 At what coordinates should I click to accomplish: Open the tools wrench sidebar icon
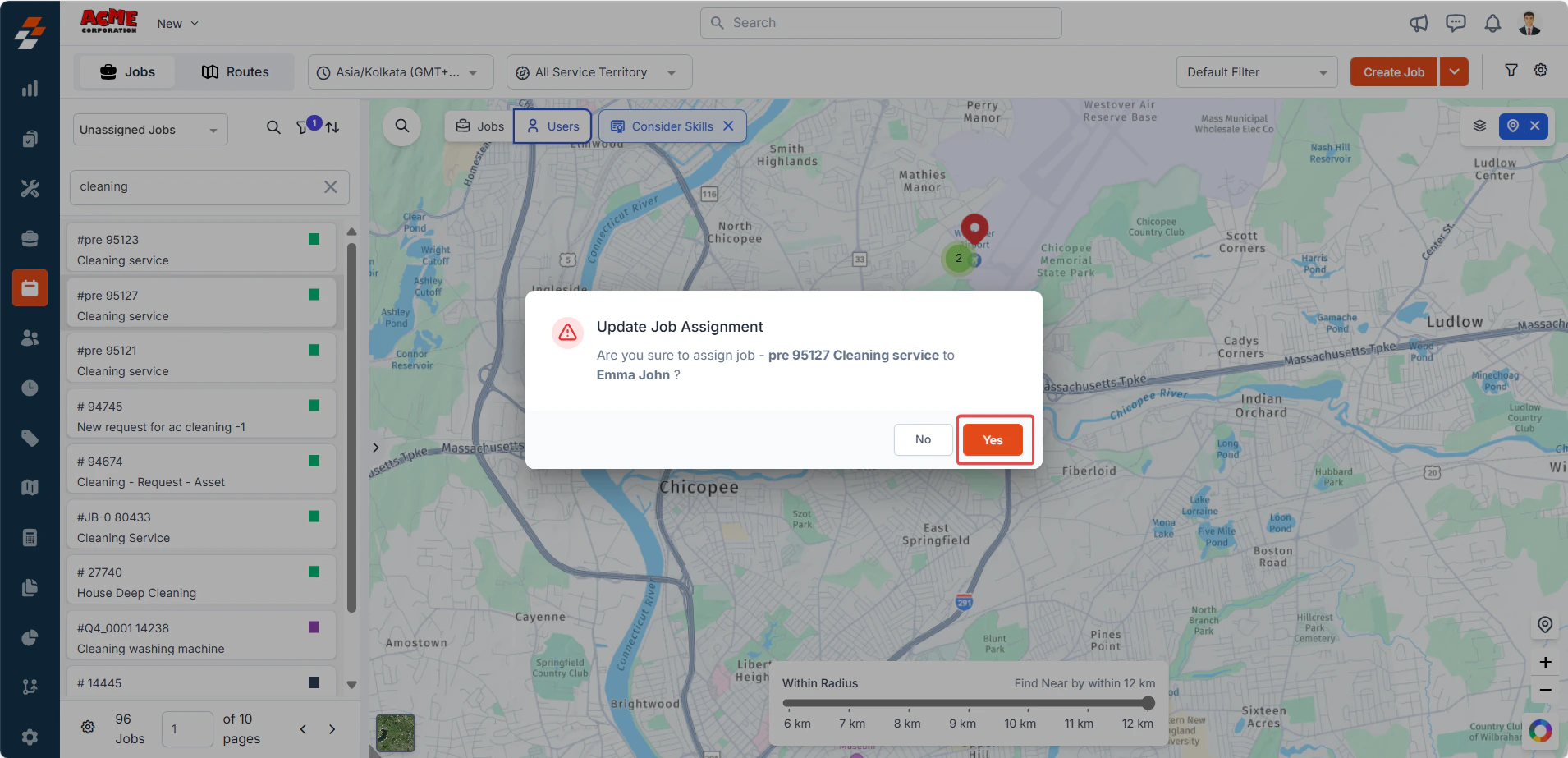(x=30, y=189)
